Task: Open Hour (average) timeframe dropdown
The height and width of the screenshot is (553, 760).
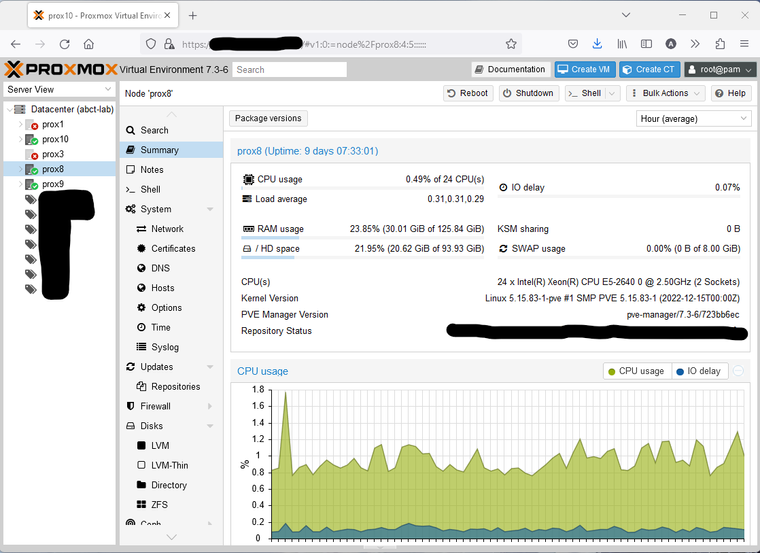Action: [693, 118]
